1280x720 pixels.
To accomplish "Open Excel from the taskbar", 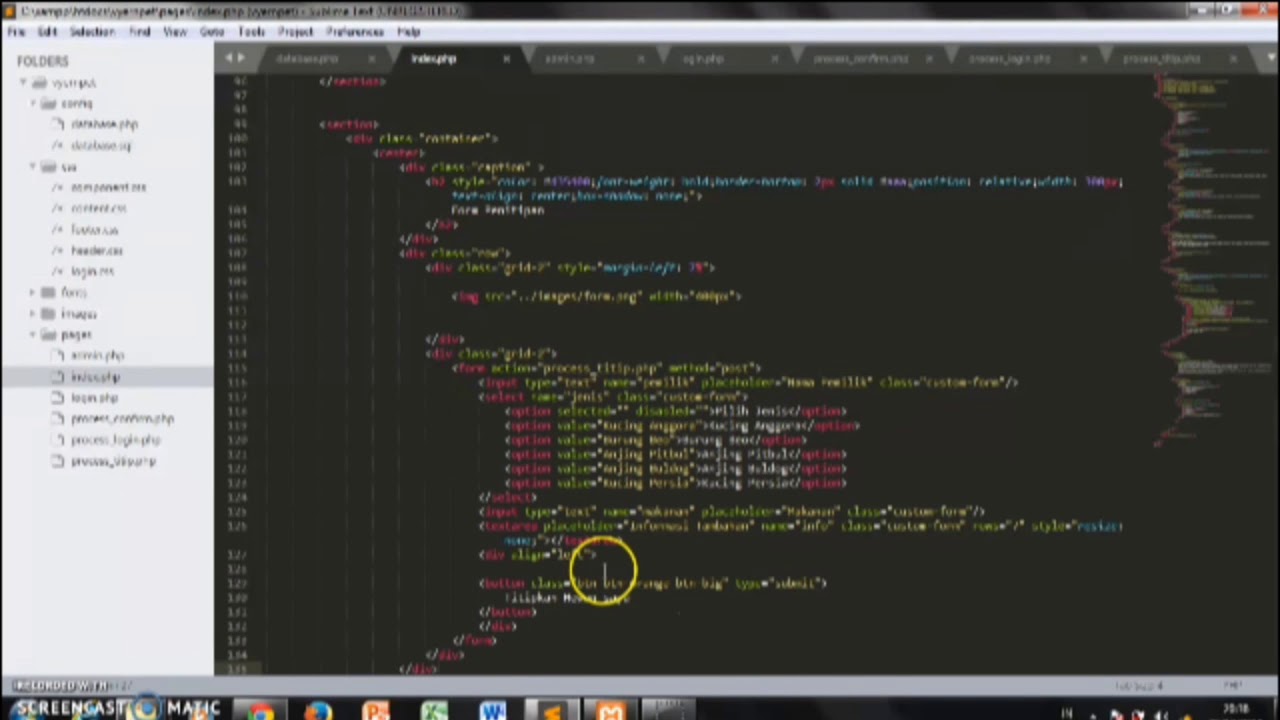I will pos(434,711).
